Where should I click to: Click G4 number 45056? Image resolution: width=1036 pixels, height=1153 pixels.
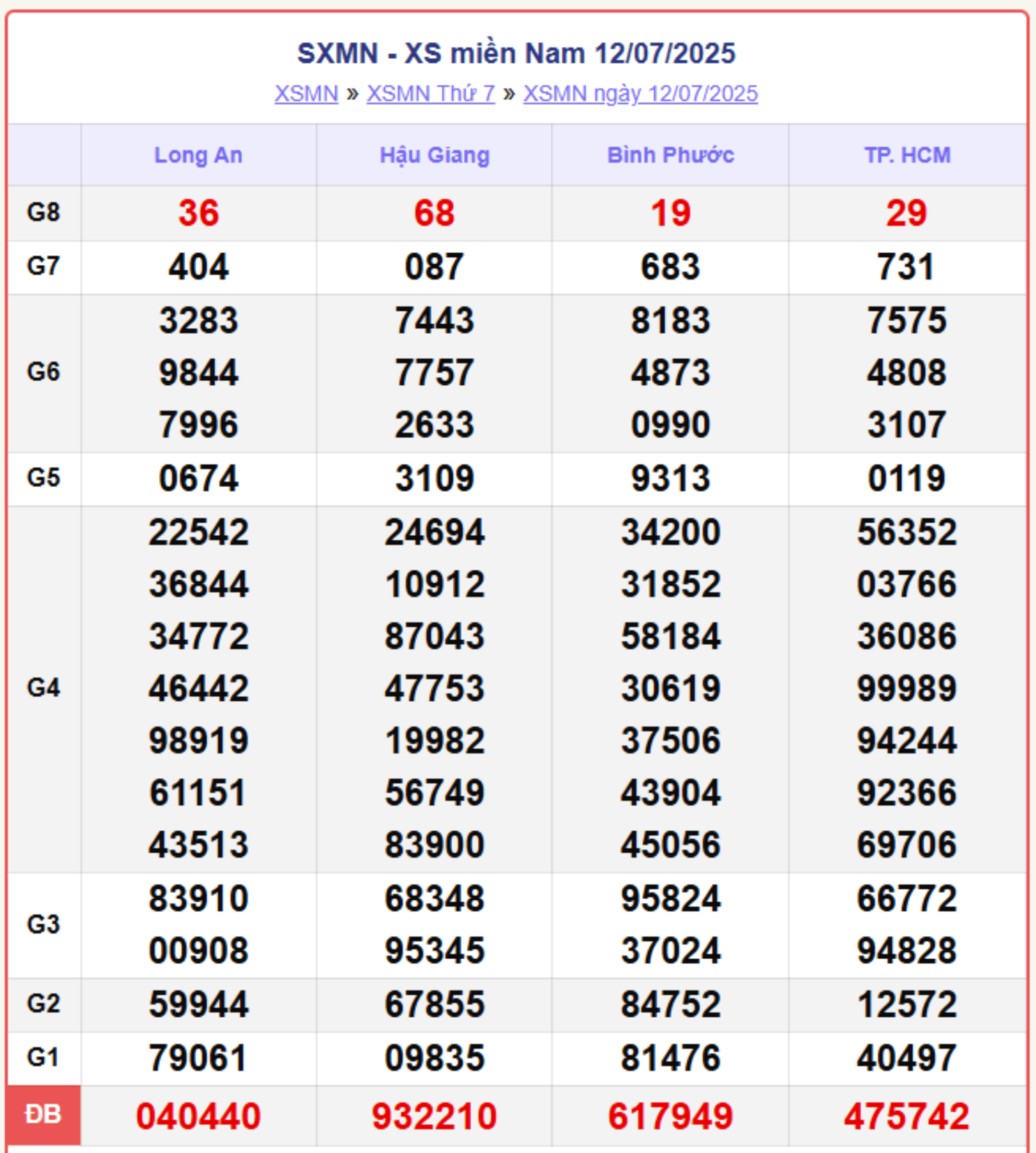coord(670,844)
